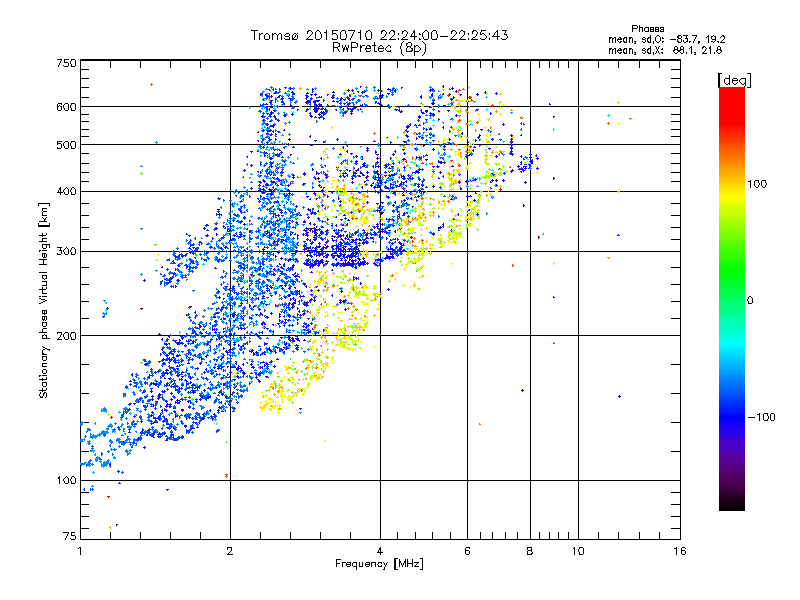
Task: Click the x-axis tick label '10'
Action: [578, 551]
